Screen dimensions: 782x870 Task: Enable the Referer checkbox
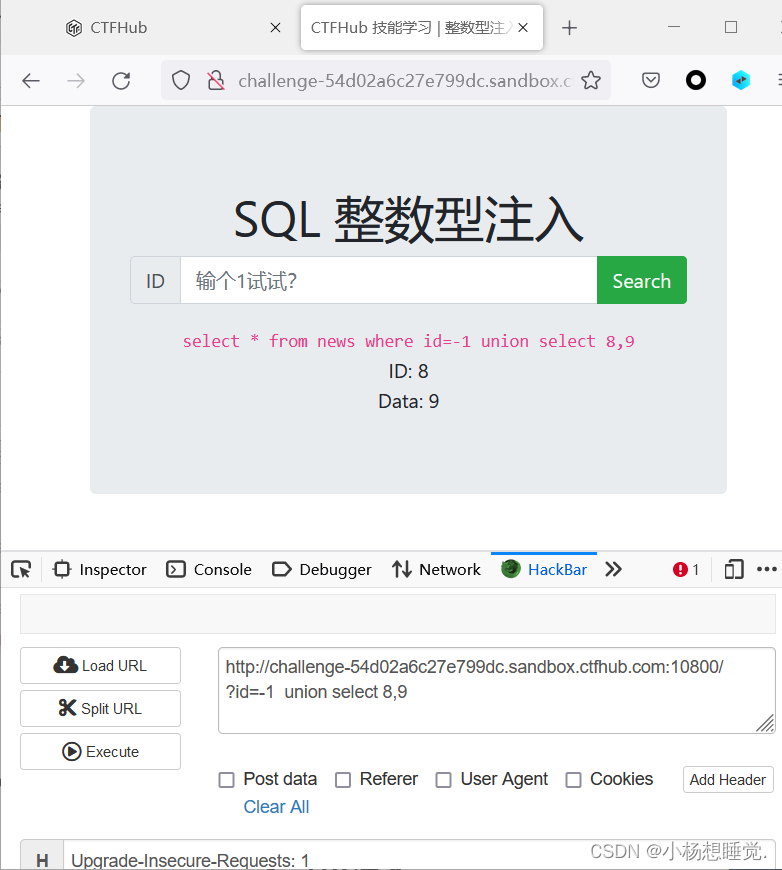pyautogui.click(x=343, y=780)
